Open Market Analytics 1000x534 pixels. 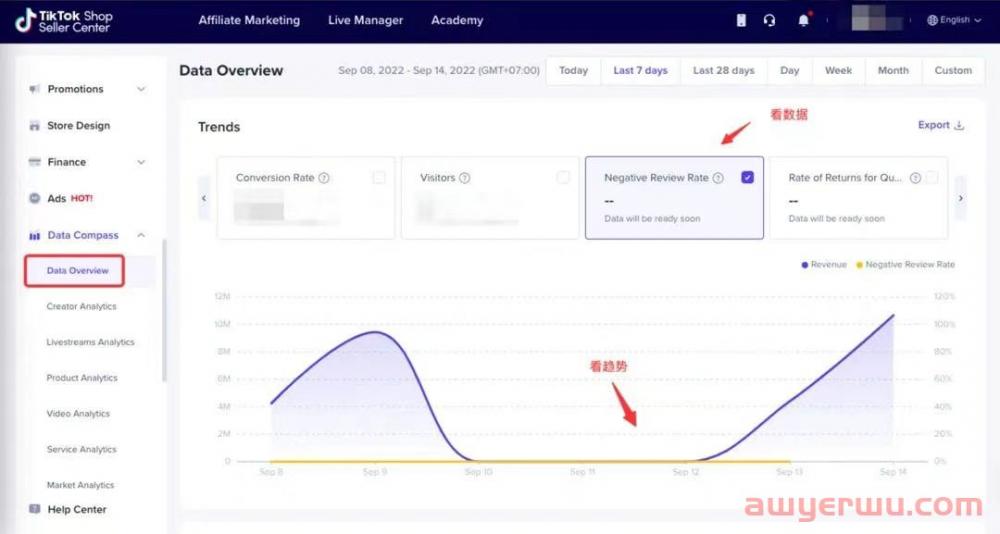(x=80, y=485)
